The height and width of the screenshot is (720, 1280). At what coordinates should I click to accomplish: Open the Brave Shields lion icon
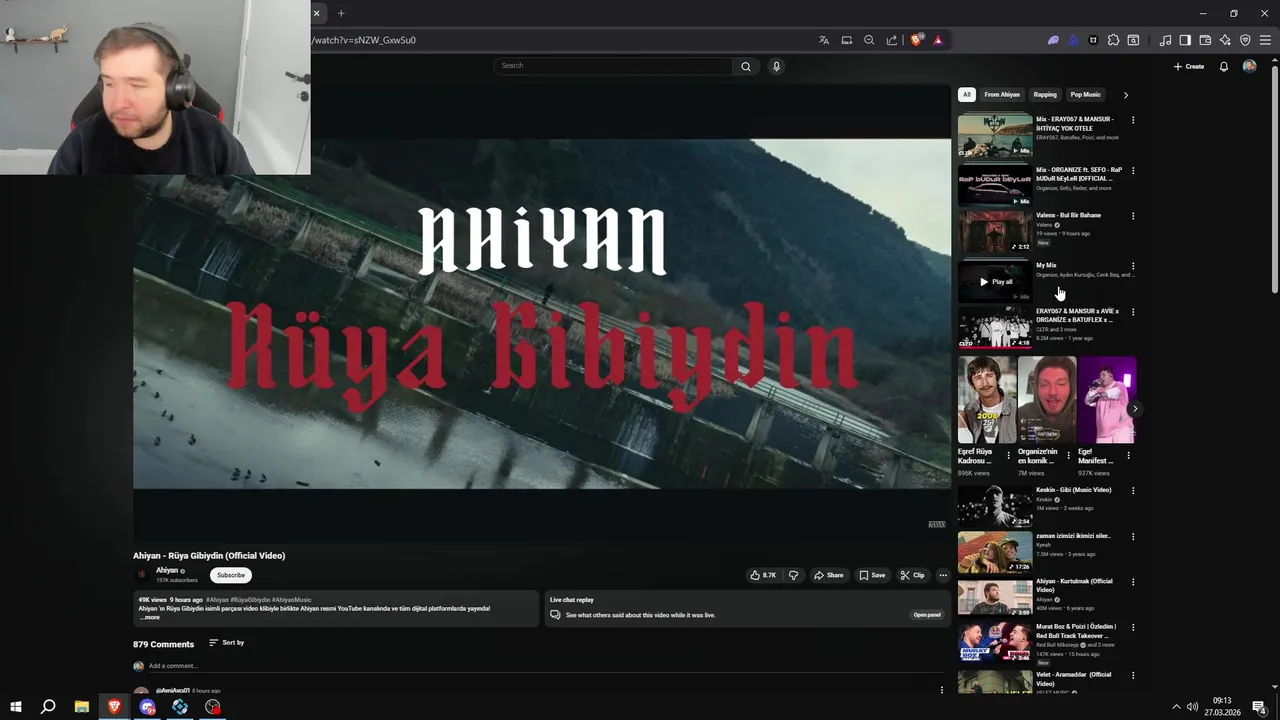916,40
